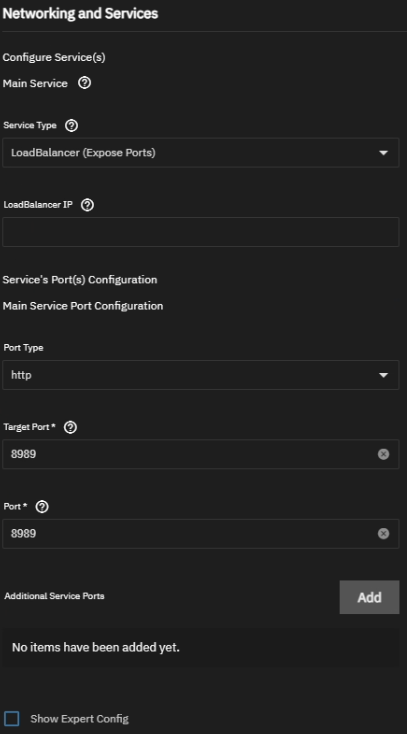This screenshot has width=407, height=734.
Task: Open the Target Port help tooltip
Action: point(70,427)
